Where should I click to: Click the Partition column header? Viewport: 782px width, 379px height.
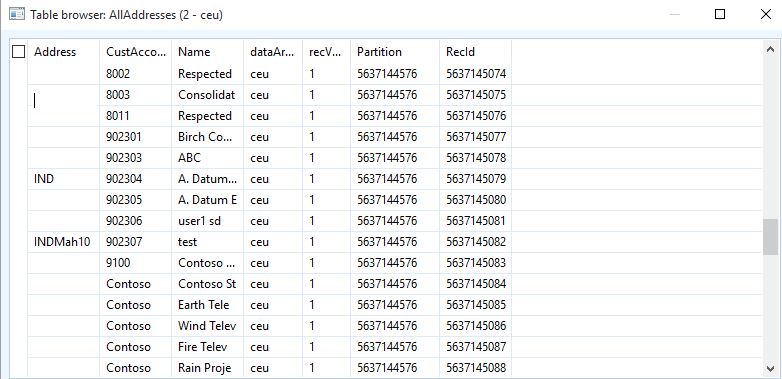point(395,52)
